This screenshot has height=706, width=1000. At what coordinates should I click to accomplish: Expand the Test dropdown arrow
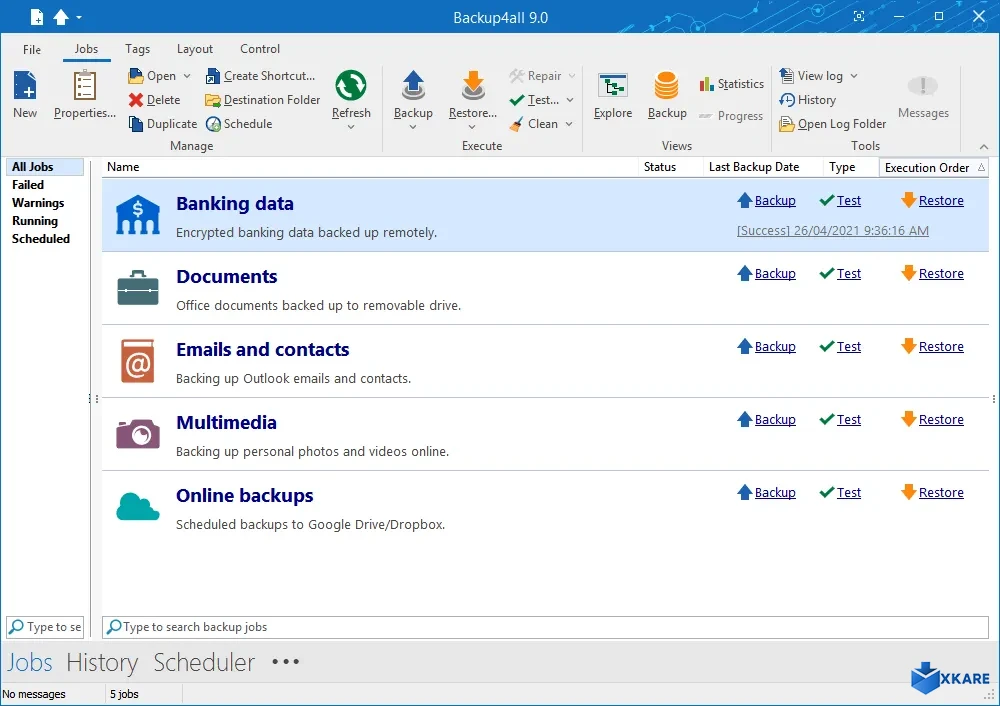pos(570,100)
